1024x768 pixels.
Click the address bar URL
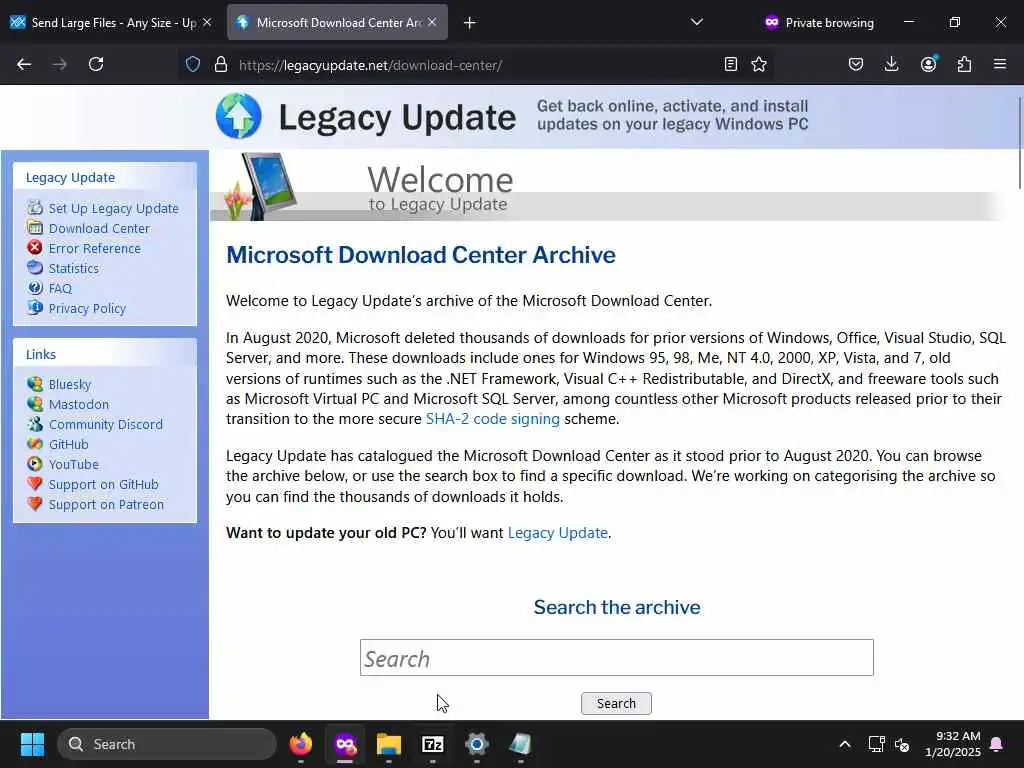point(370,65)
